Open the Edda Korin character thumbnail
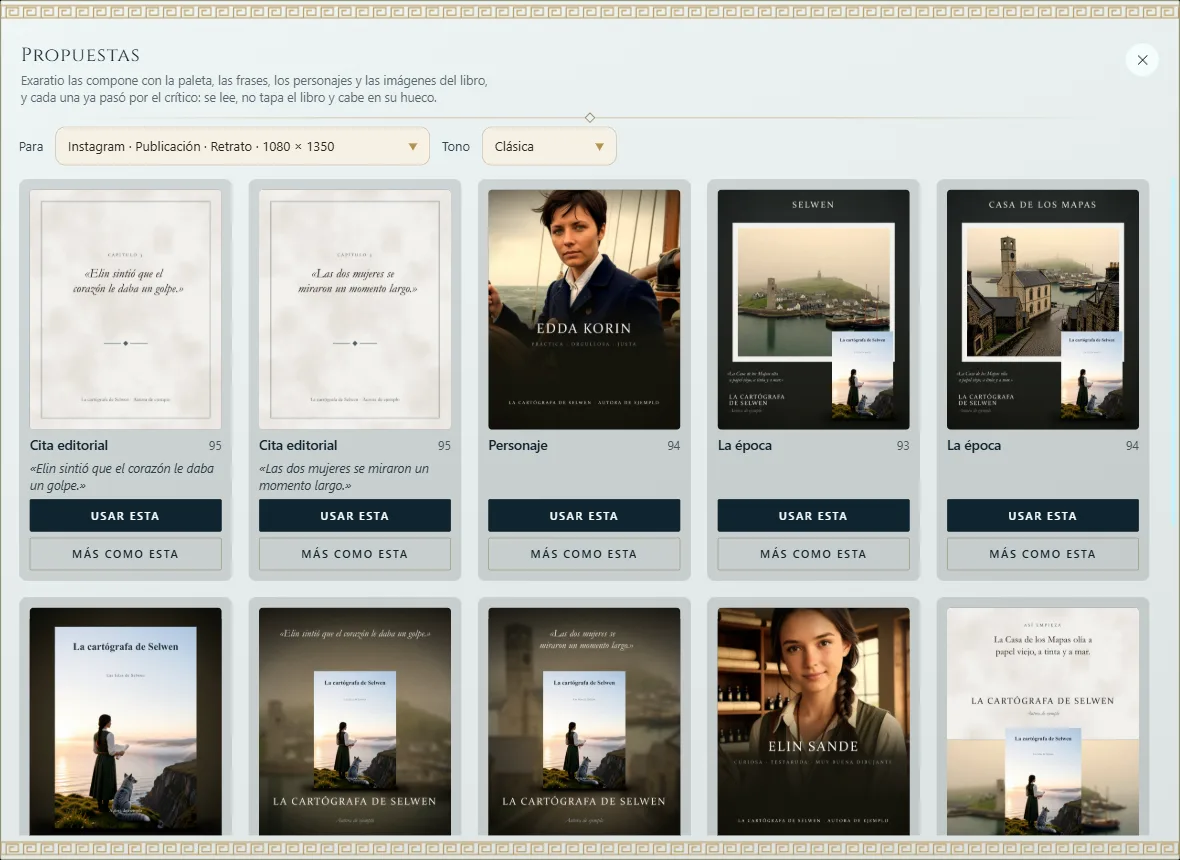This screenshot has width=1180, height=860. coord(584,309)
